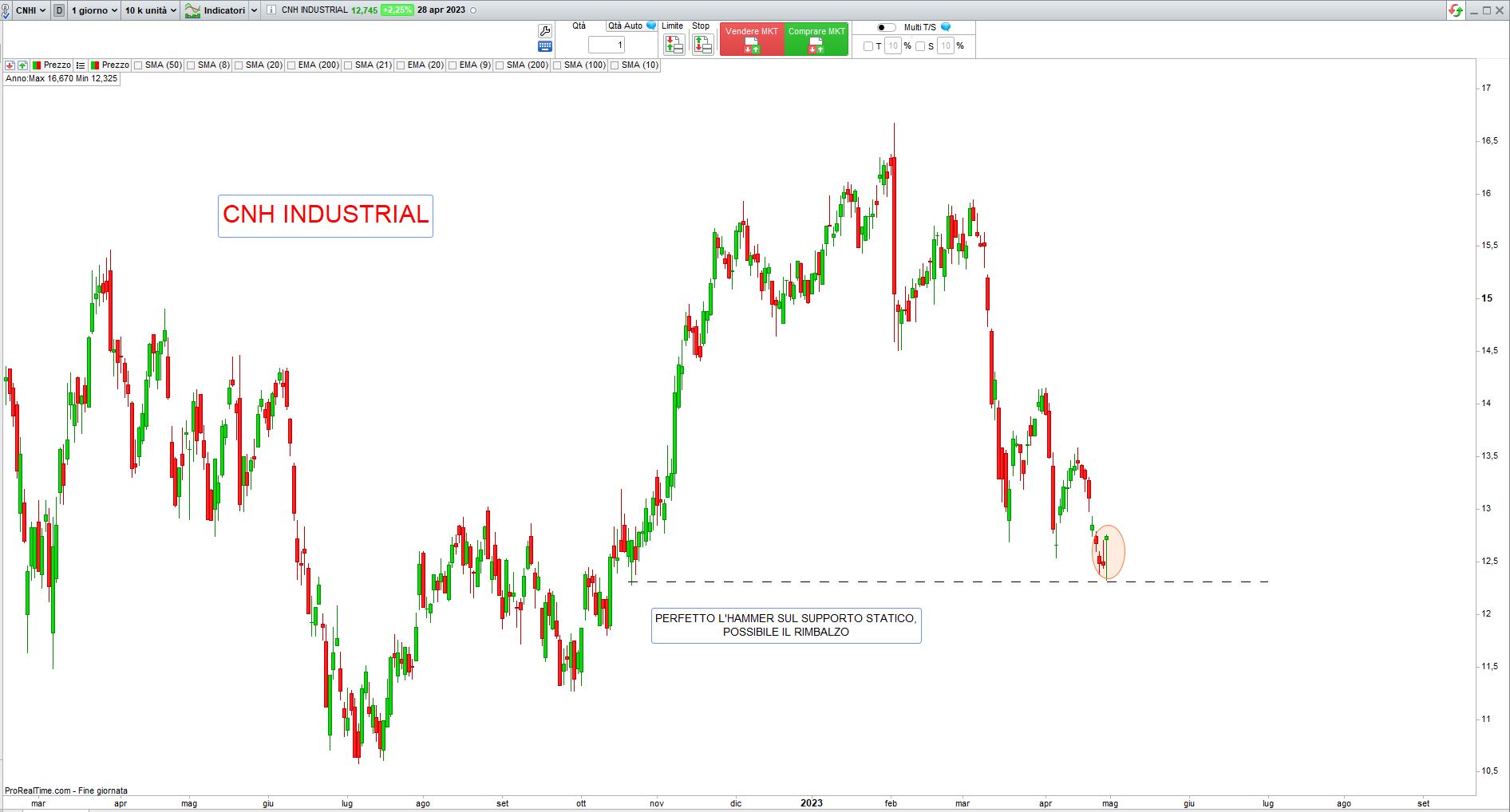The image size is (1510, 812).
Task: Open the wrench settings tool
Action: pyautogui.click(x=545, y=31)
